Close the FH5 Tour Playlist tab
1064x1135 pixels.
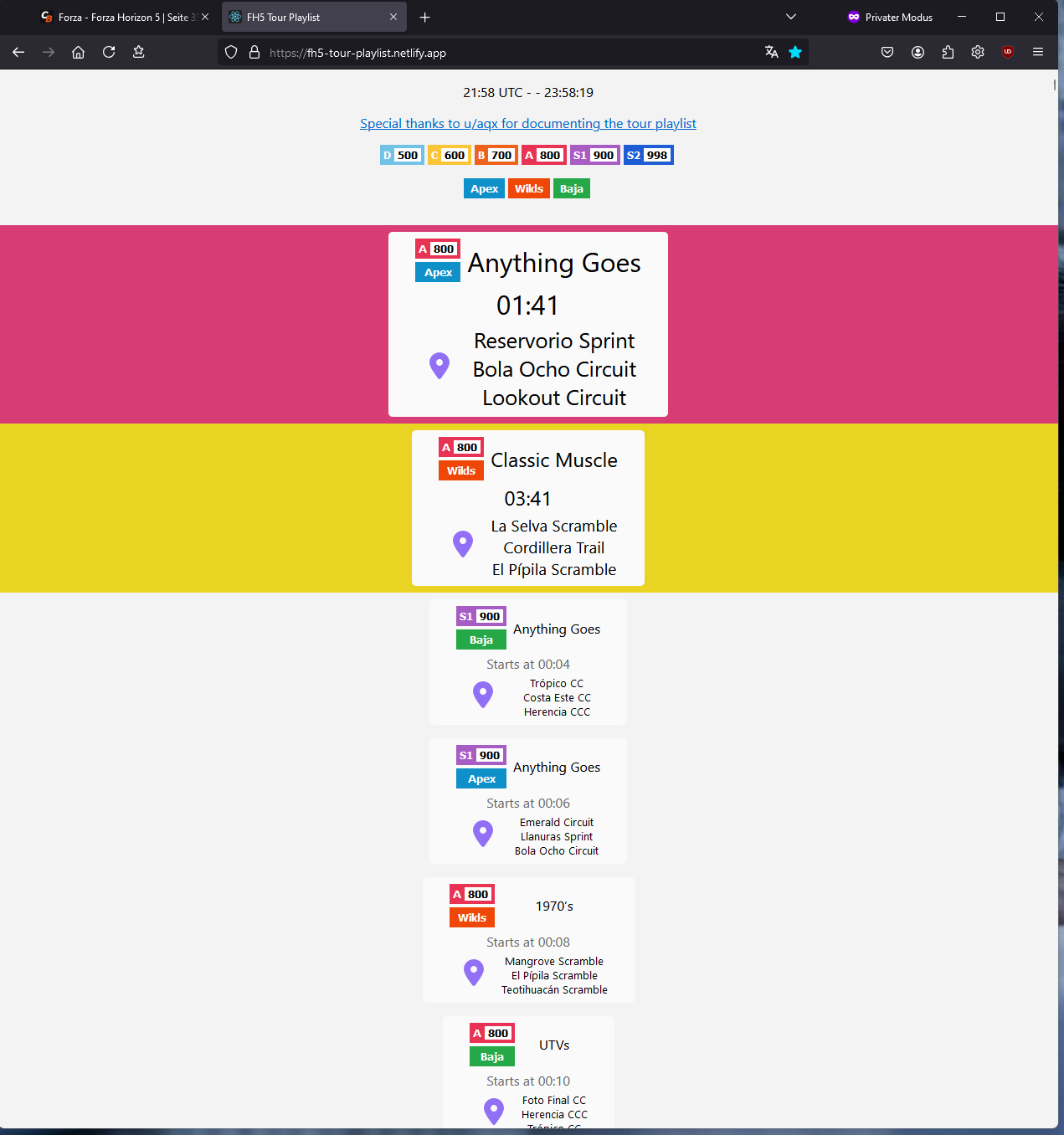click(393, 17)
